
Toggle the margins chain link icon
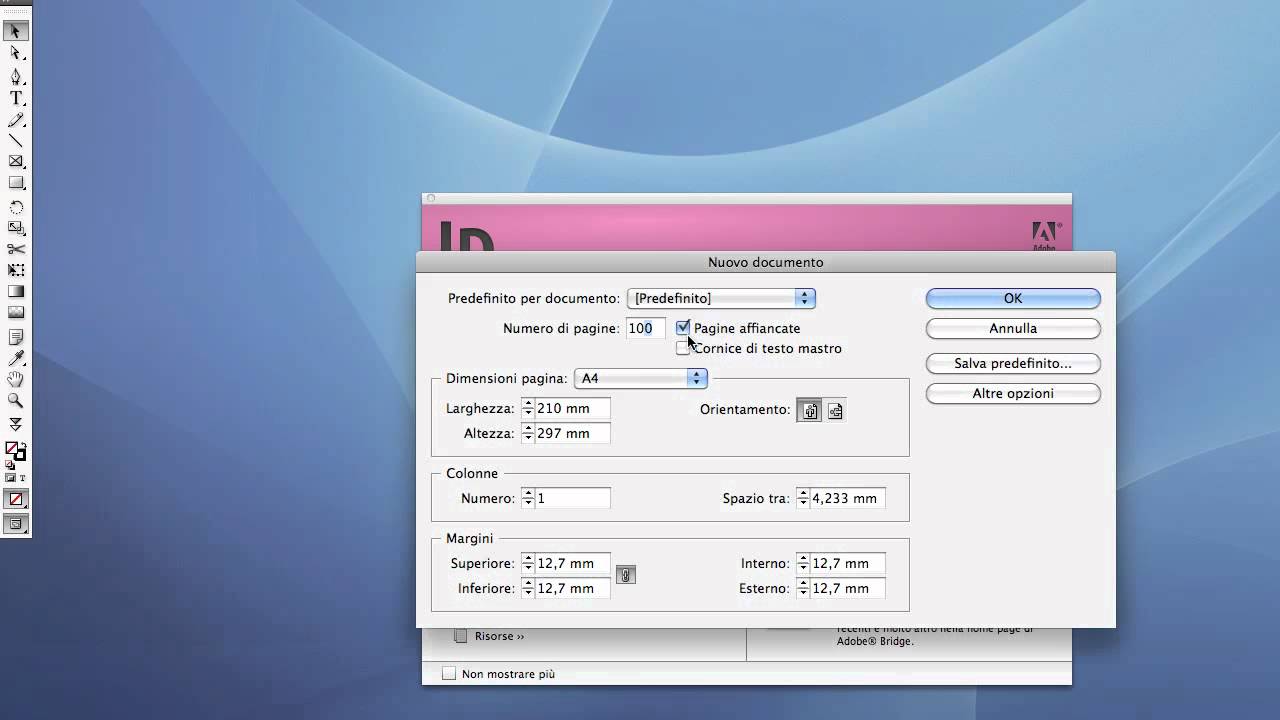[x=625, y=575]
